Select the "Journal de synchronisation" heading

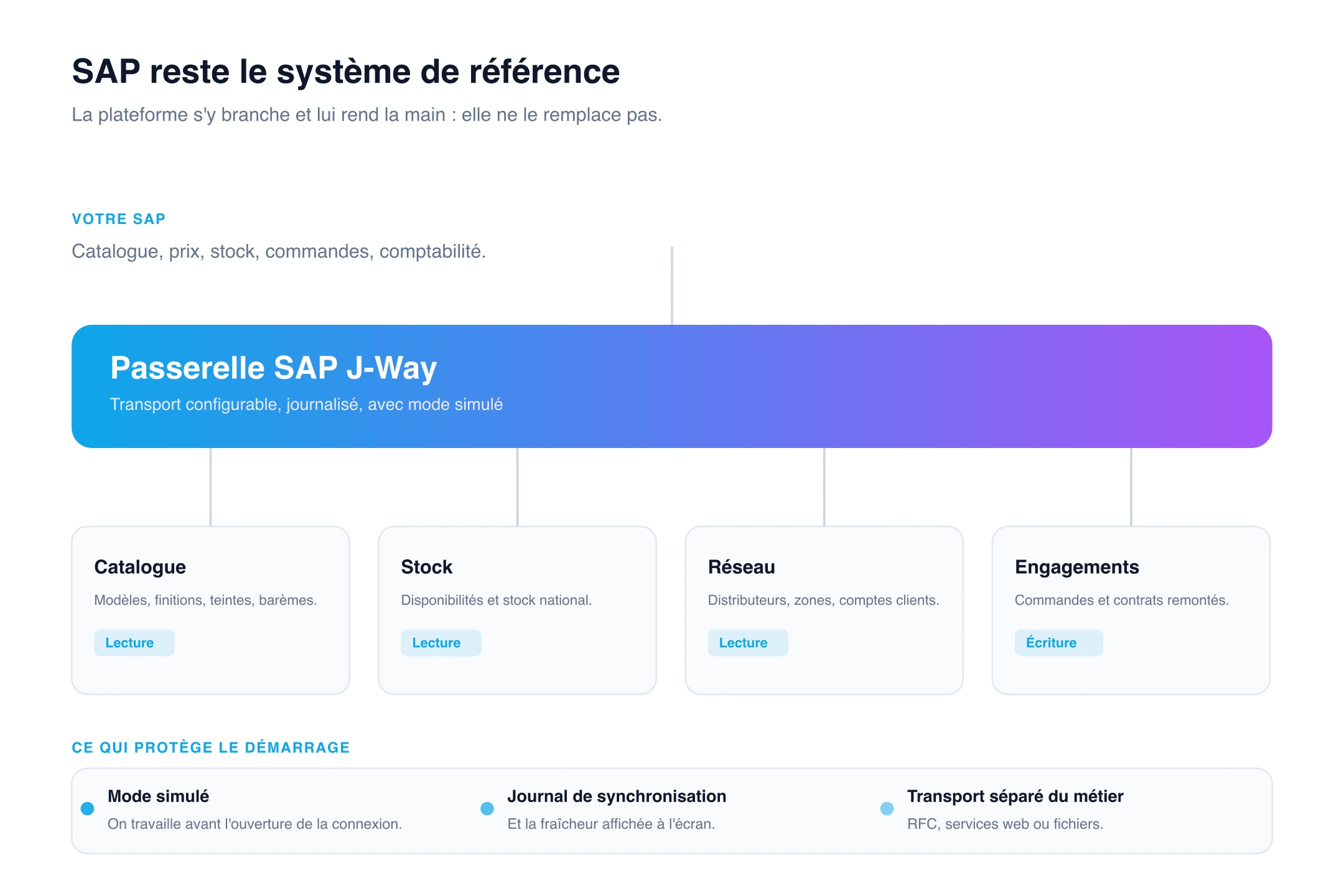coord(617,796)
